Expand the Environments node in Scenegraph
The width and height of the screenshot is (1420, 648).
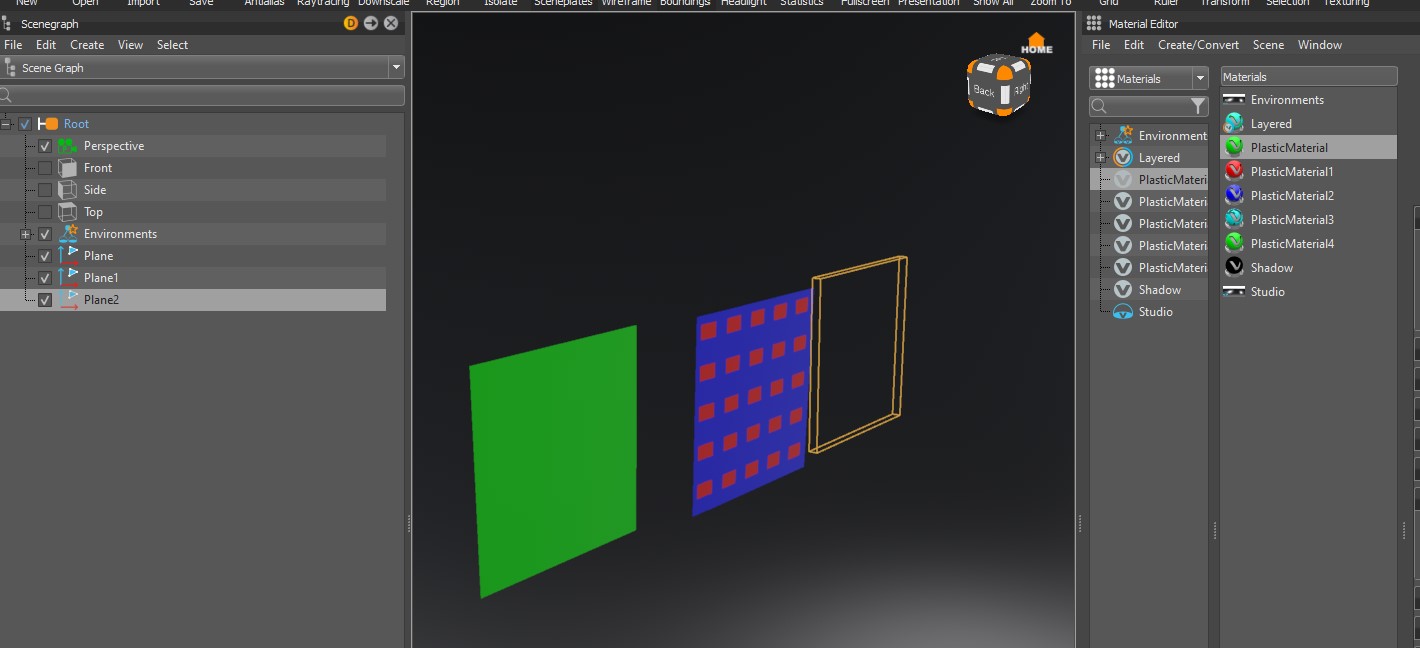click(25, 233)
